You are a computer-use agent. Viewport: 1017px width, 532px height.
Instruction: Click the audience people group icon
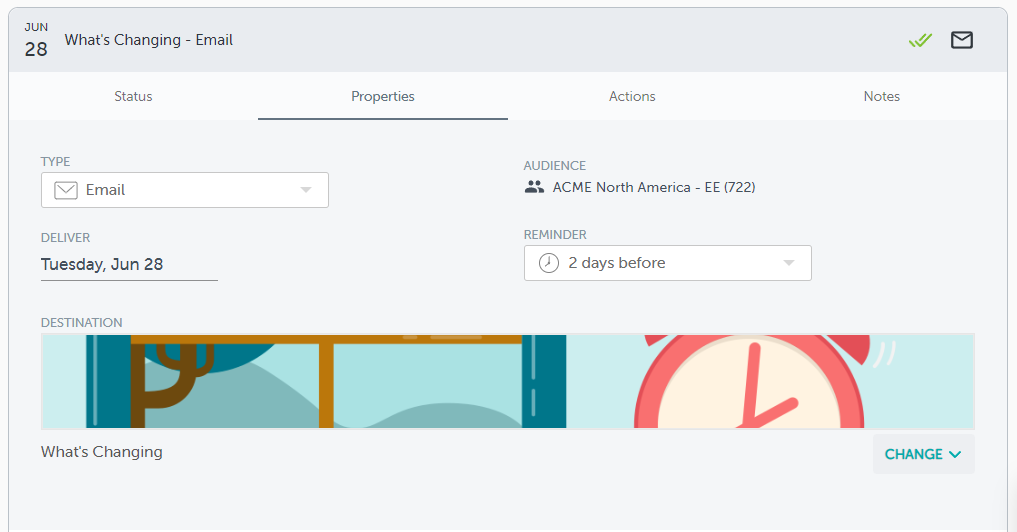pyautogui.click(x=534, y=187)
